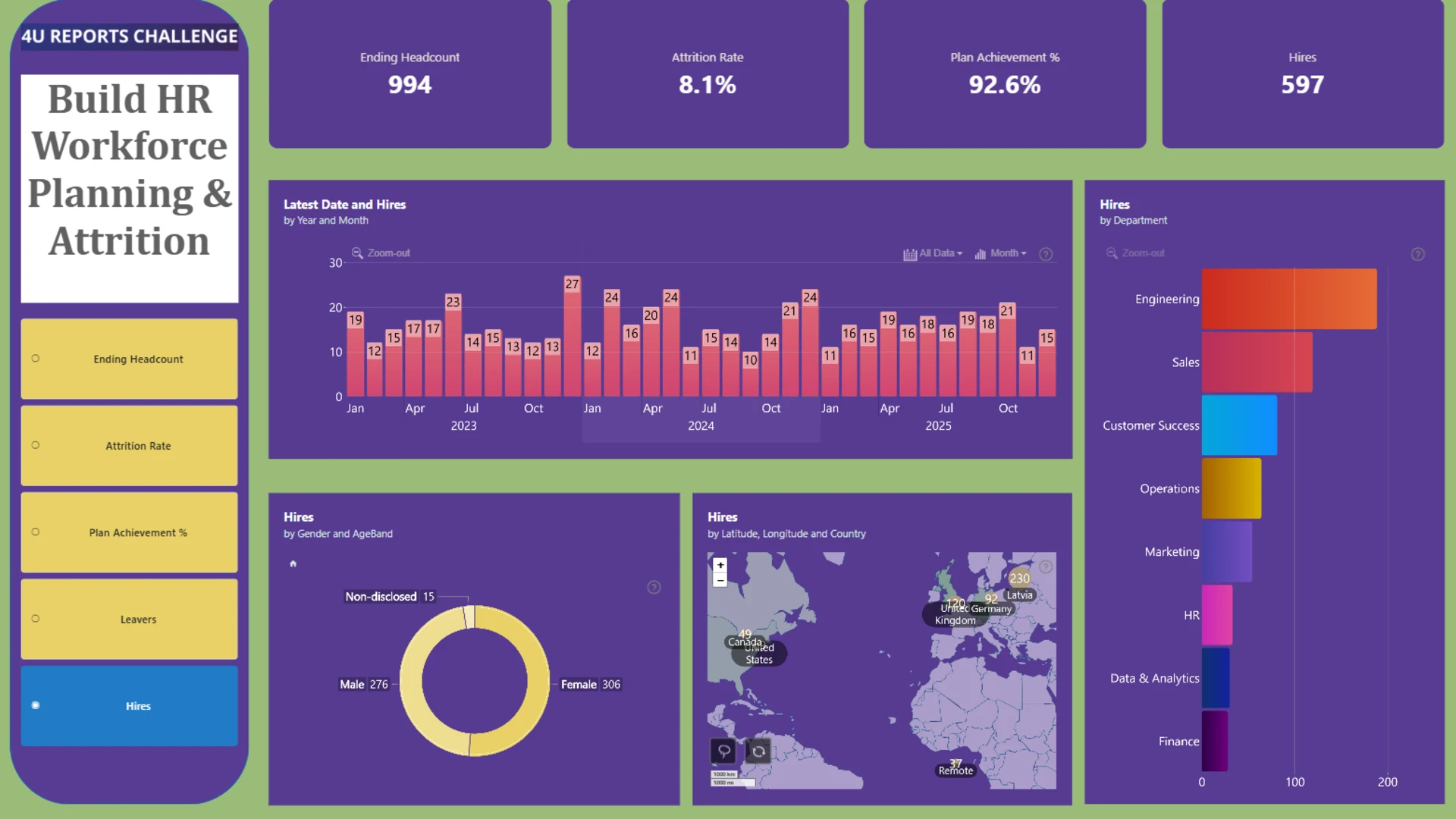Click Zoom-out icon in Hires by Department chart
Screen dimensions: 1456x819
1112,253
